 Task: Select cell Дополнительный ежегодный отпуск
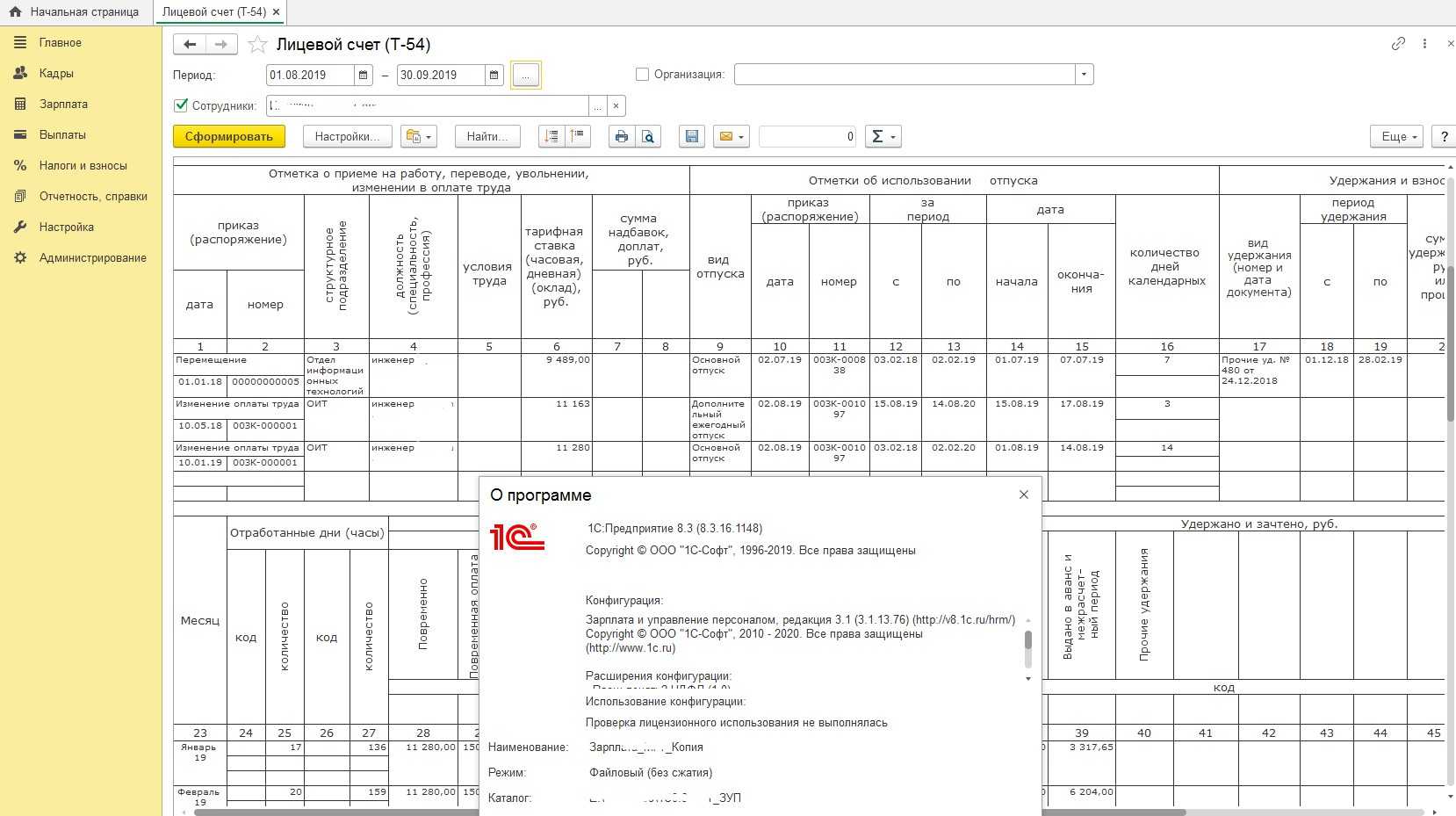pyautogui.click(x=720, y=420)
